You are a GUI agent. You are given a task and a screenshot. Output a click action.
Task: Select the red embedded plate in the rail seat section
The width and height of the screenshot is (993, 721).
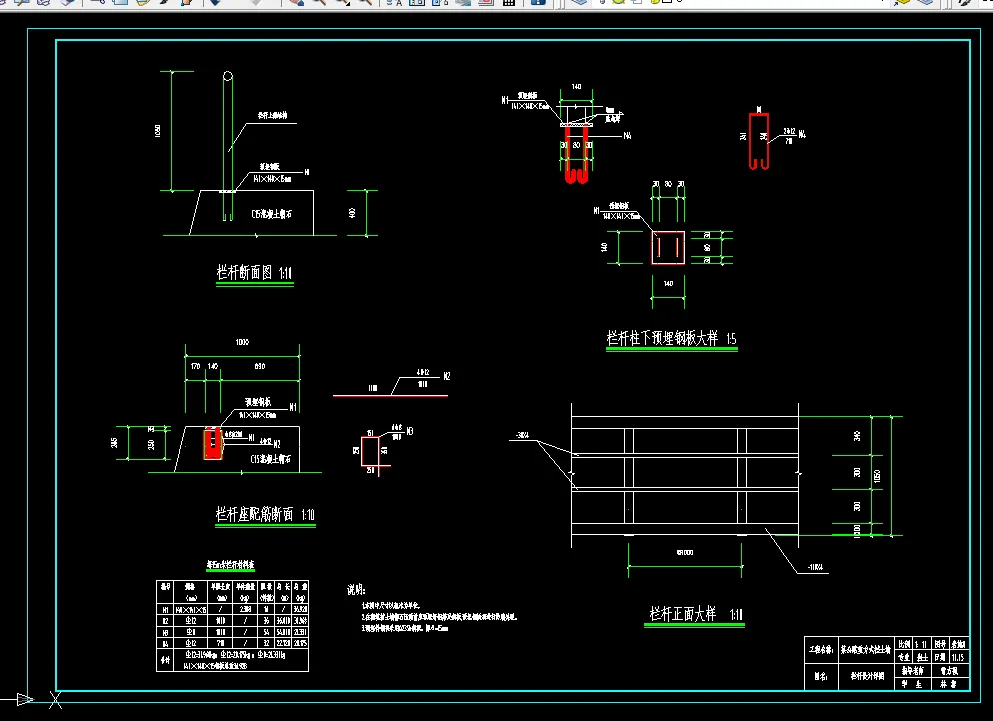pyautogui.click(x=213, y=443)
